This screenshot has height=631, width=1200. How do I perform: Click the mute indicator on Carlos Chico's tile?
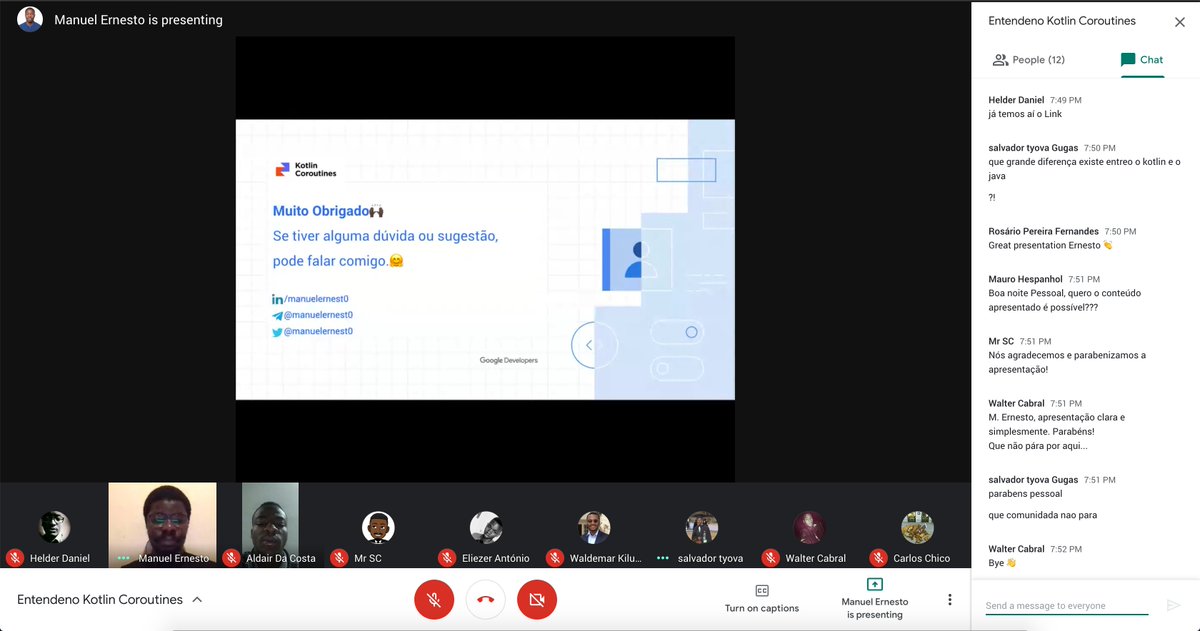pyautogui.click(x=877, y=558)
